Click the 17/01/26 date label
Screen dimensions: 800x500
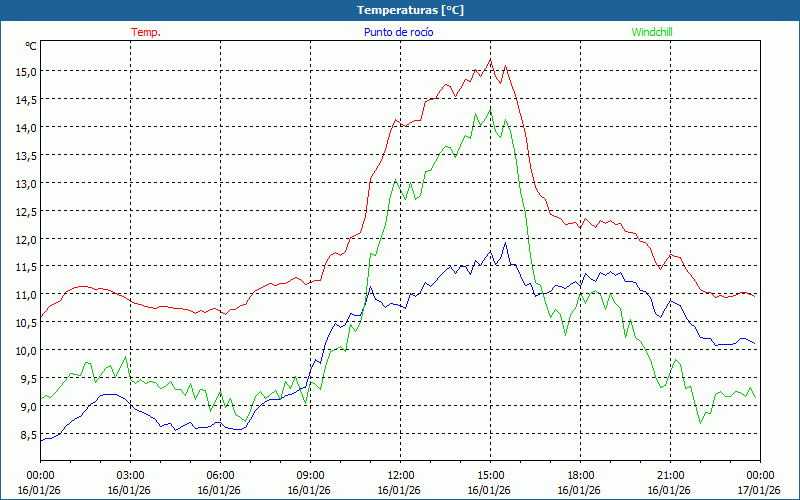(759, 490)
